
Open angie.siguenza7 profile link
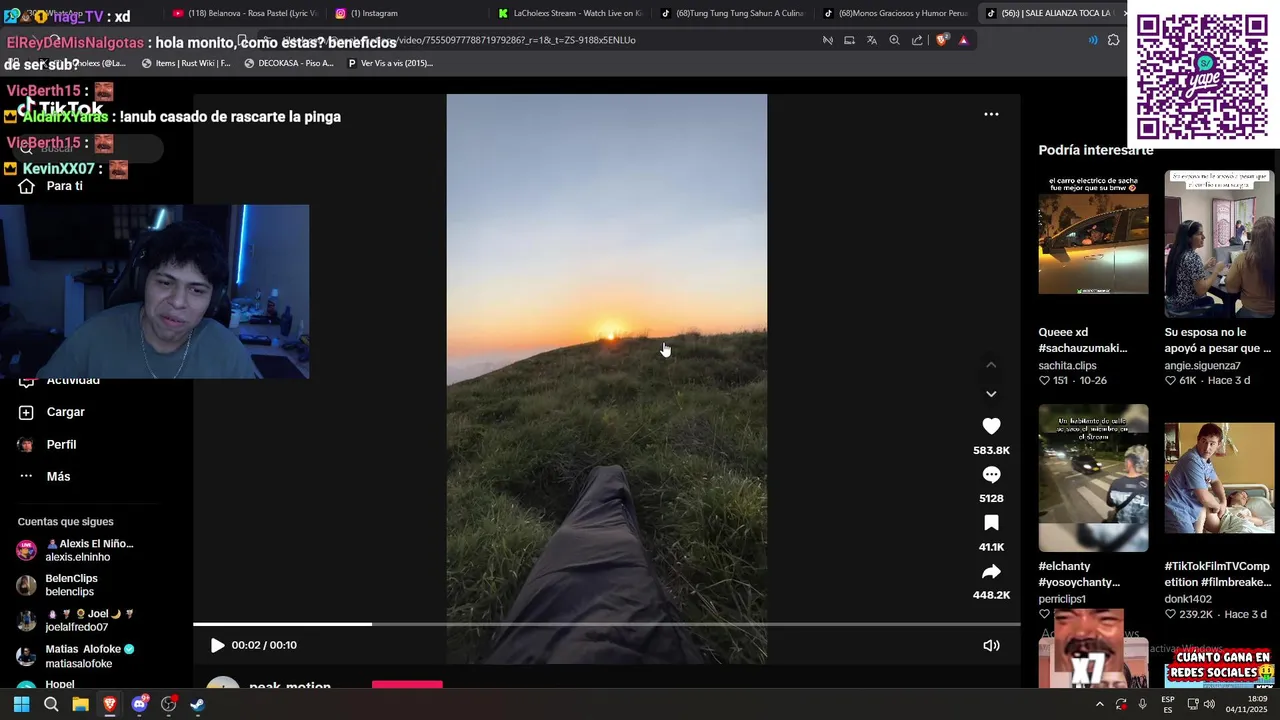[1202, 366]
